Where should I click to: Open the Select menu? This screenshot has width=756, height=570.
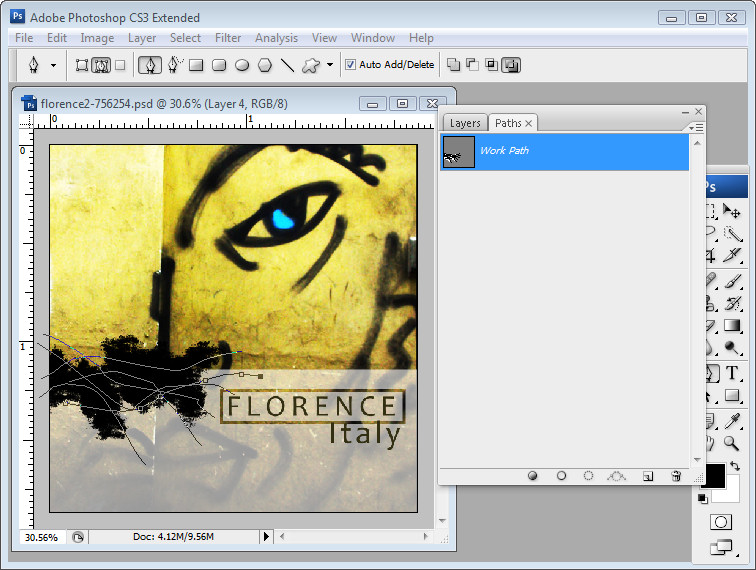pyautogui.click(x=185, y=38)
